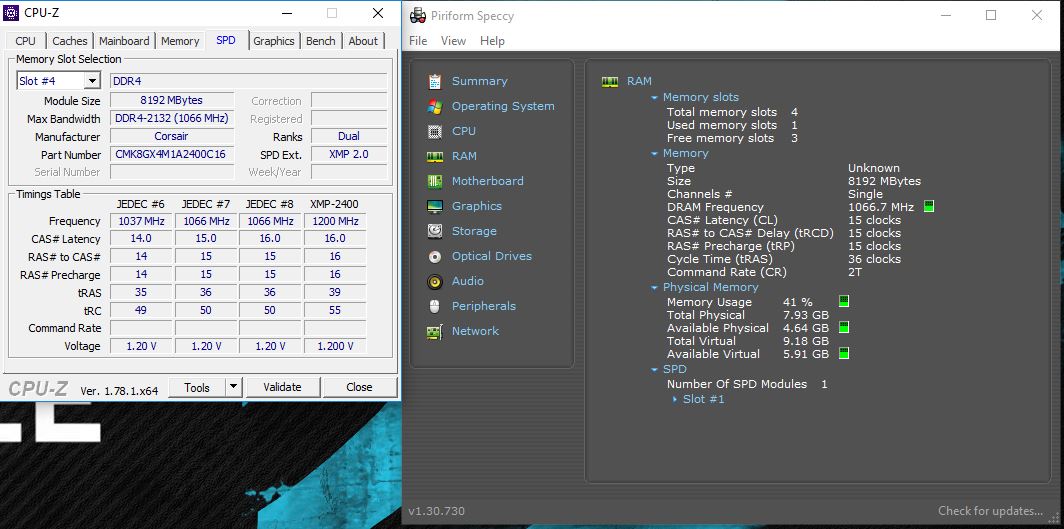
Task: Click the Part Number field CMK8GX4M1A2400C16
Action: pyautogui.click(x=171, y=155)
